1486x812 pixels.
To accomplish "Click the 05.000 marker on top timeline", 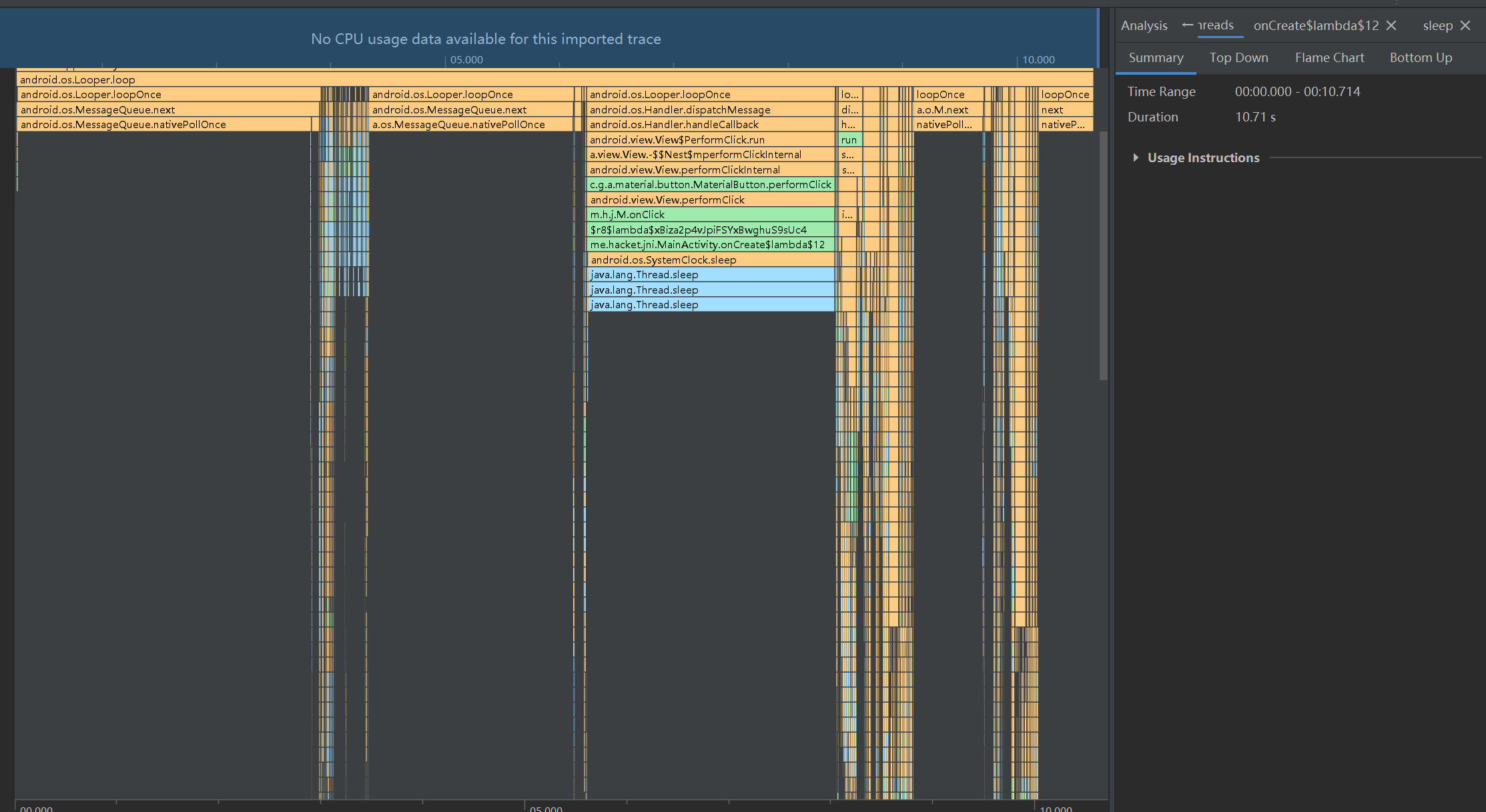I will point(466,60).
